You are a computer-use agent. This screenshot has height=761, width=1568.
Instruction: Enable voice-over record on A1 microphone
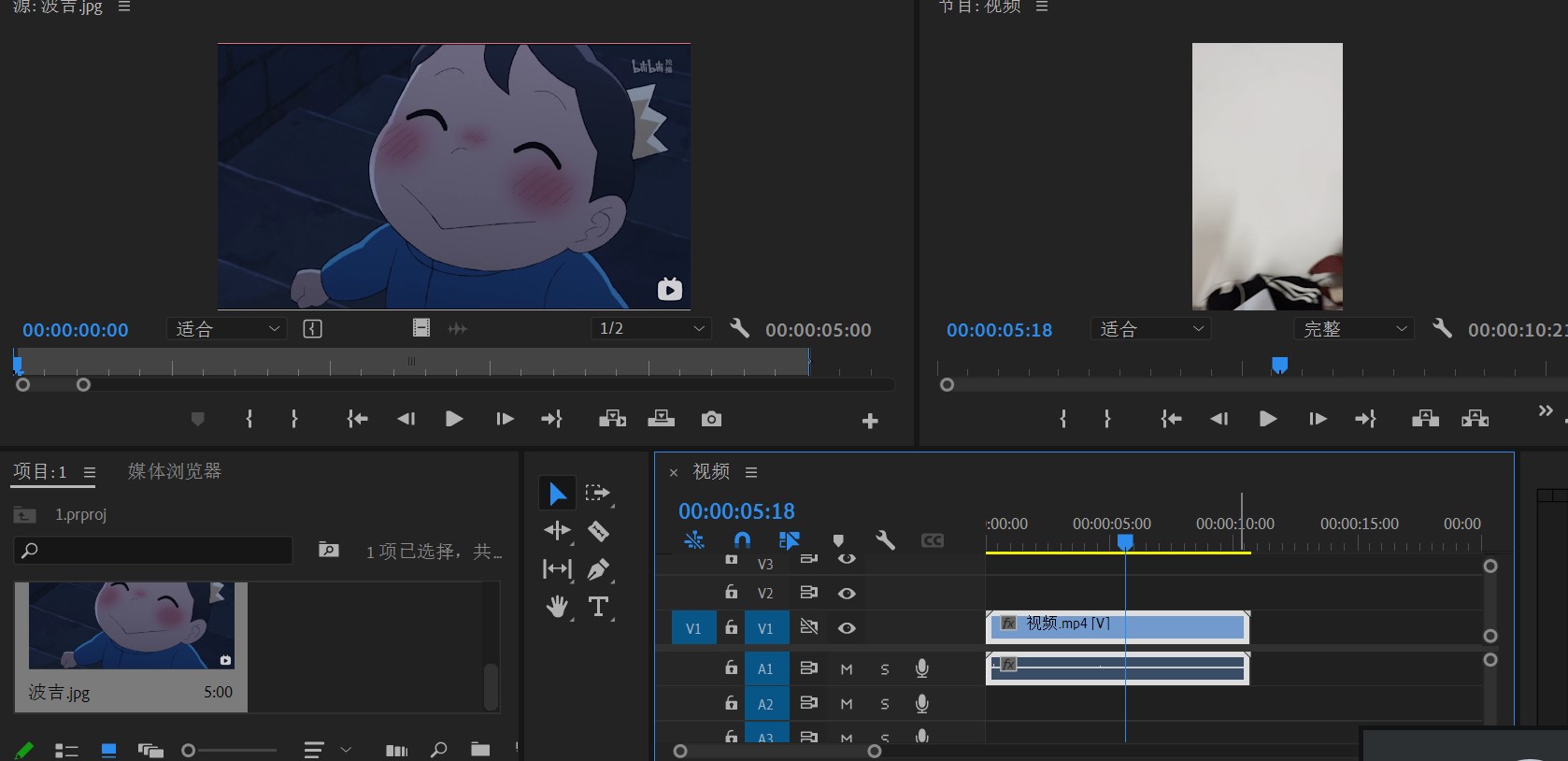pos(922,668)
